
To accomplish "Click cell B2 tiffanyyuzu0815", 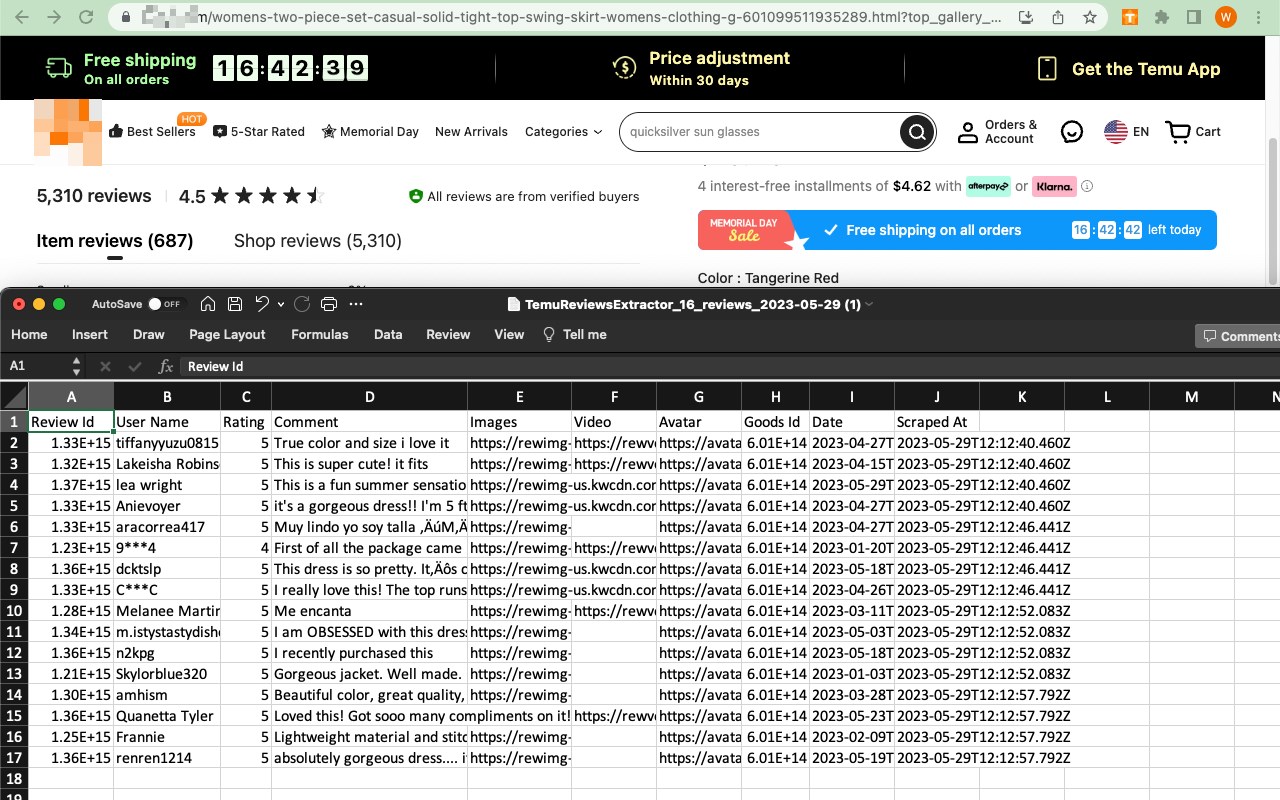I will pos(167,443).
